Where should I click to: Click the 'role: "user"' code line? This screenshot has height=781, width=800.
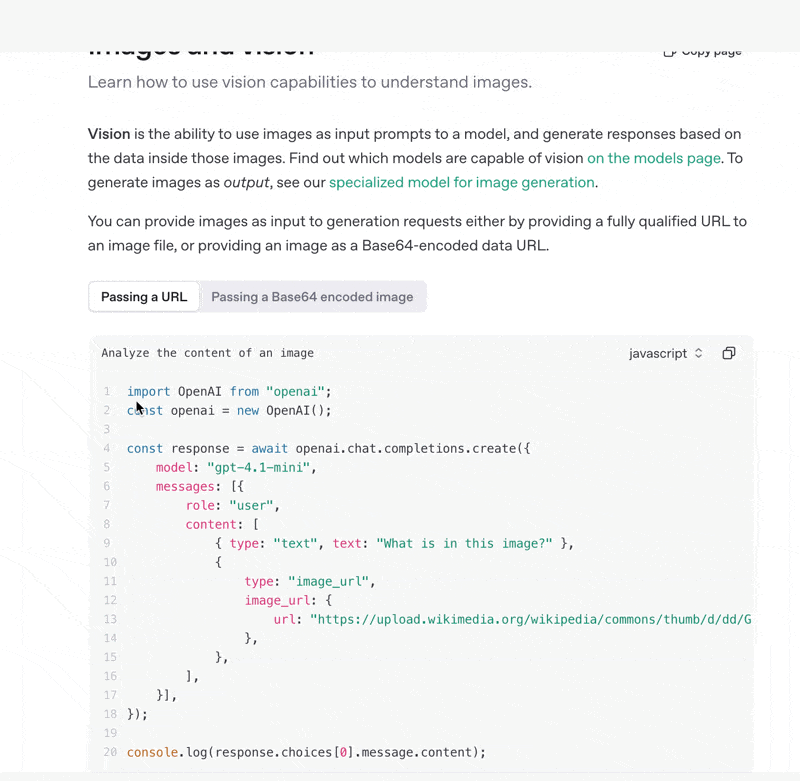(233, 505)
